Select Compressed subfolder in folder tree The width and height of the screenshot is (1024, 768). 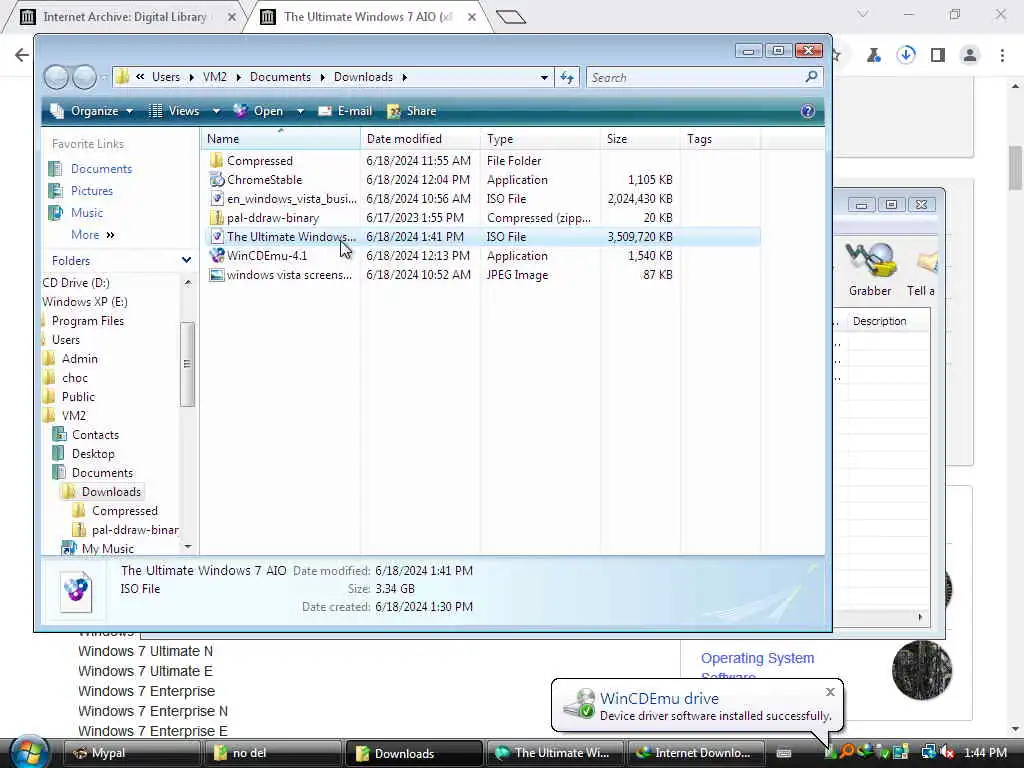pyautogui.click(x=125, y=511)
